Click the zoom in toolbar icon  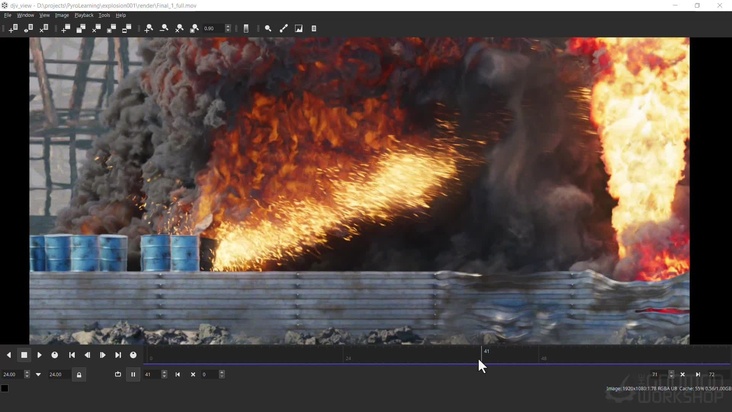149,28
